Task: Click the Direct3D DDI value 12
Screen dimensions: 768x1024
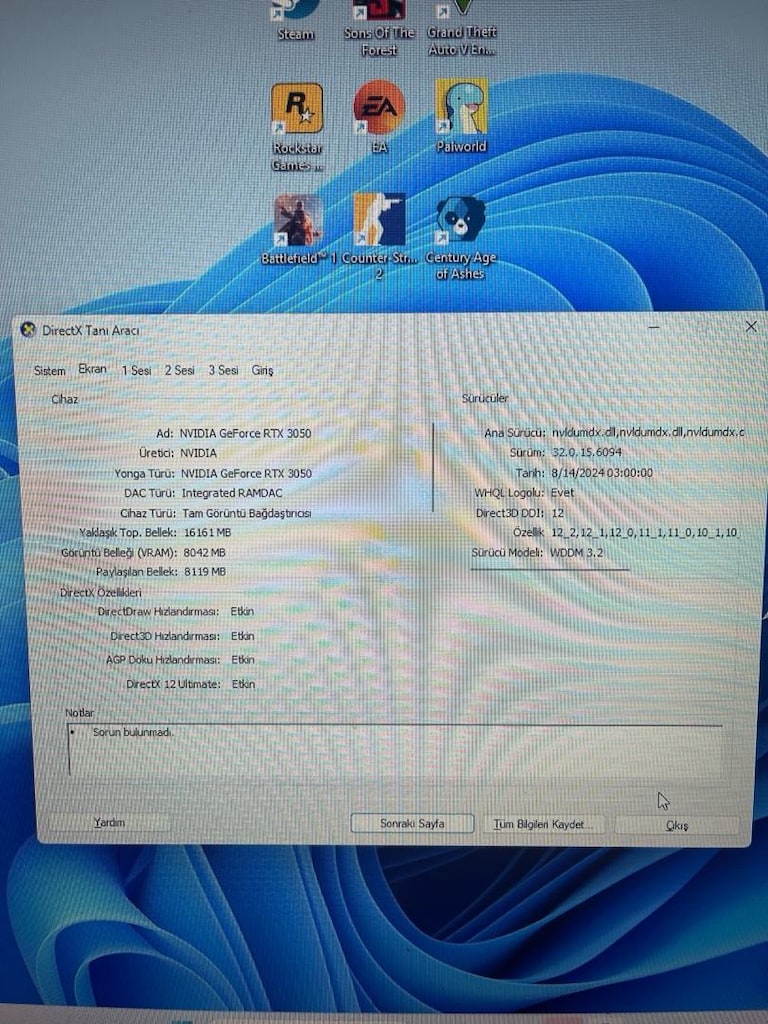Action: pos(558,513)
